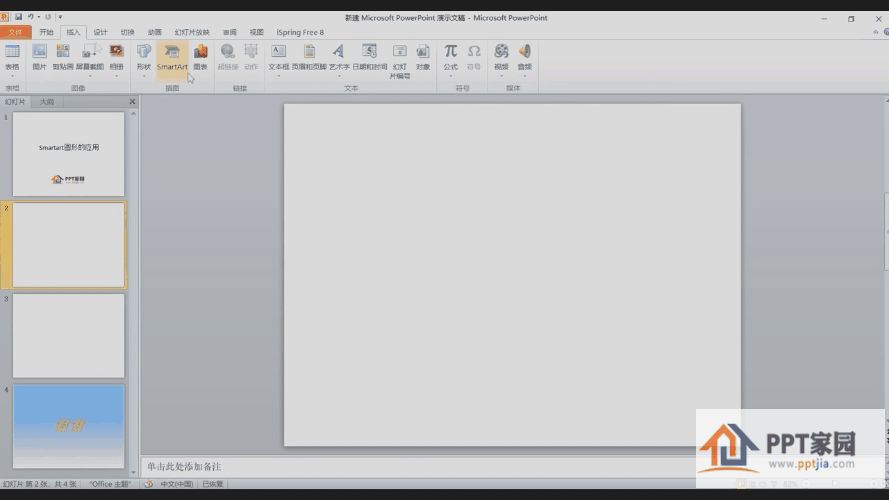Switch to the 设计 Design tab

[x=100, y=32]
